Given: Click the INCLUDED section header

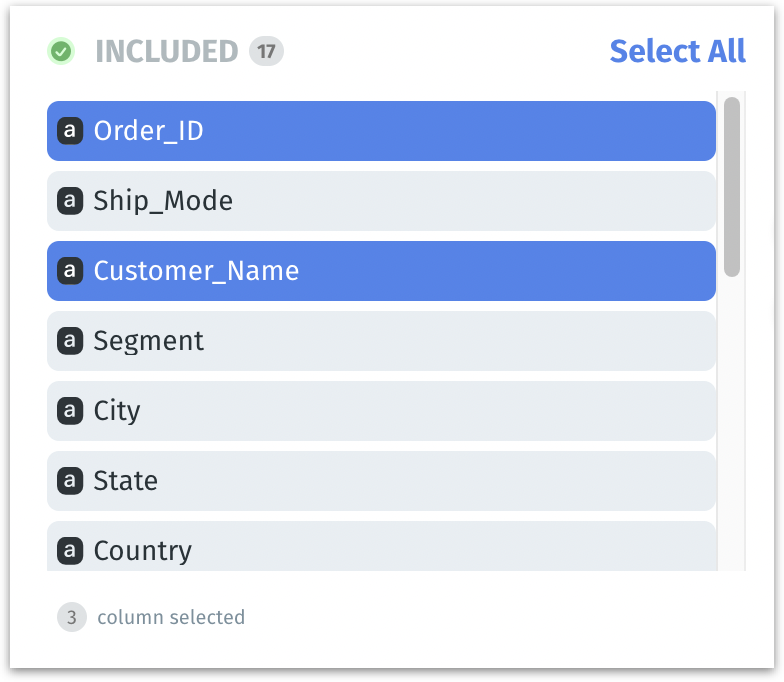Looking at the screenshot, I should point(166,51).
